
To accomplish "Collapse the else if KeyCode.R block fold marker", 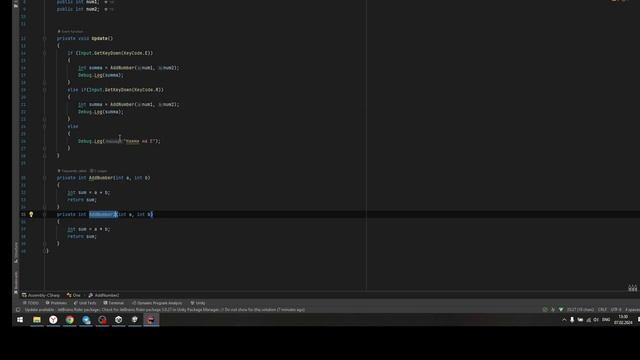I will pos(44,90).
